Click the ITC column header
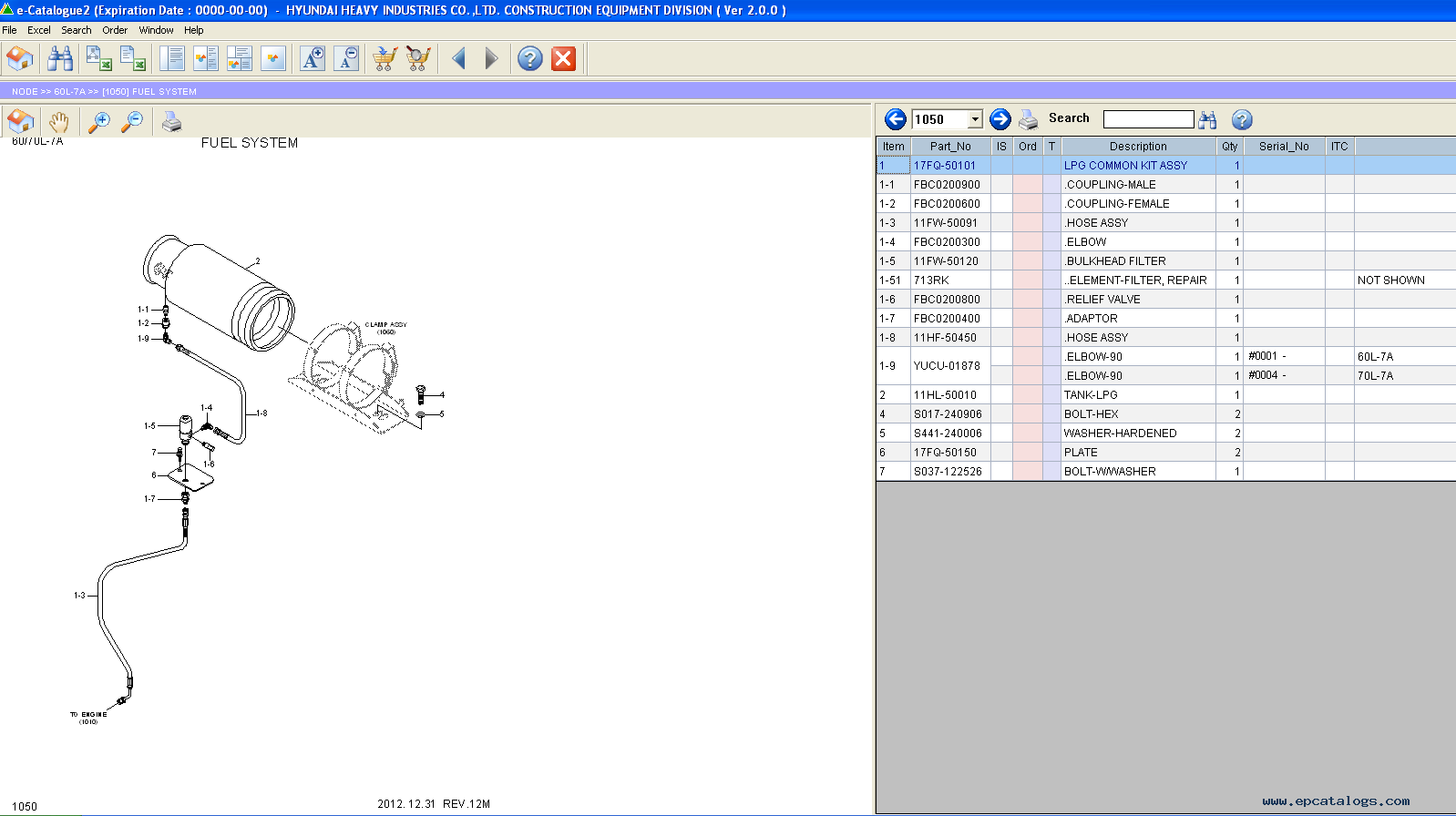Image resolution: width=1456 pixels, height=816 pixels. coord(1339,147)
